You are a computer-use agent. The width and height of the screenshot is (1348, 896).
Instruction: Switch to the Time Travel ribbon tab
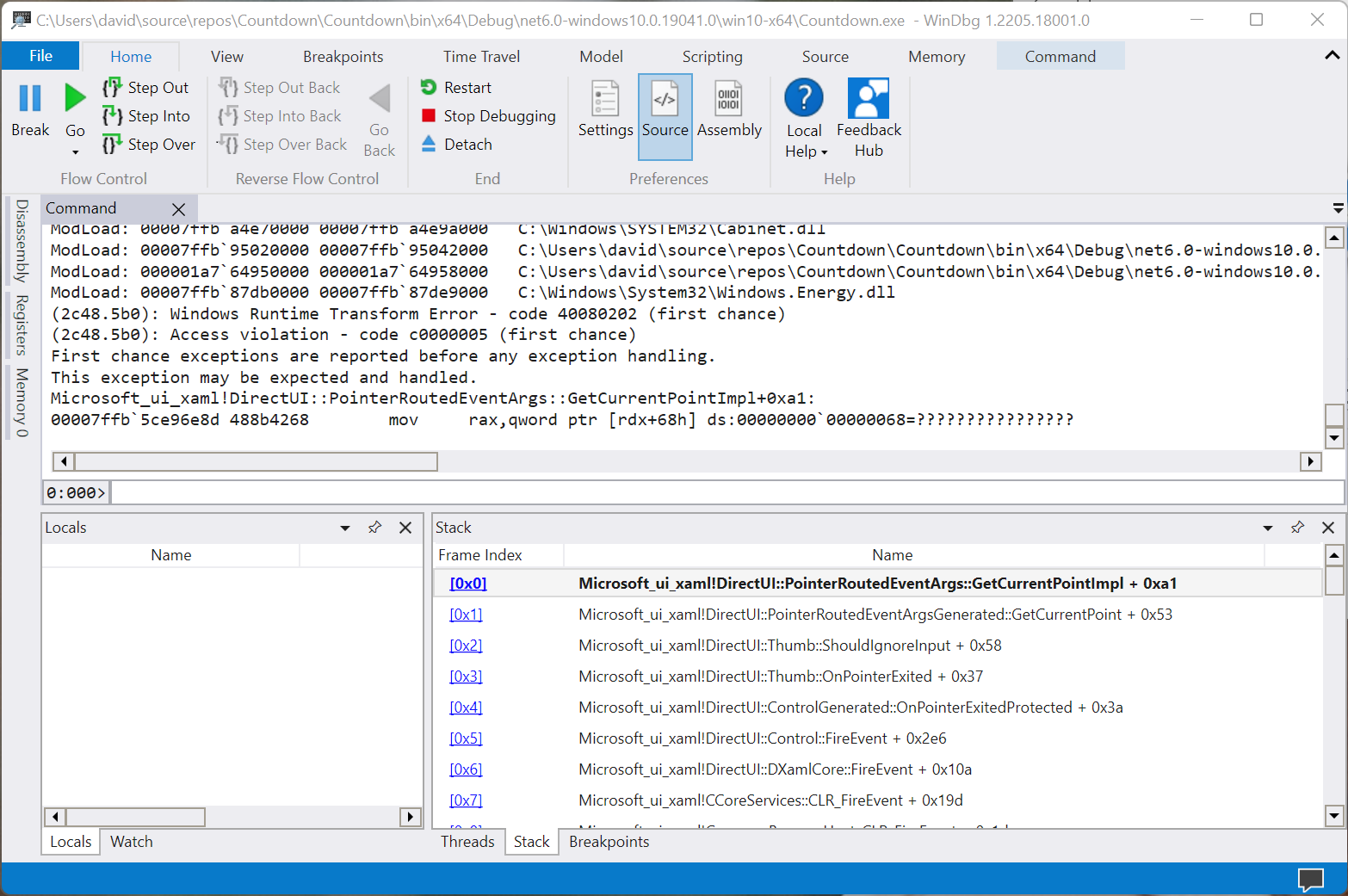(x=481, y=56)
